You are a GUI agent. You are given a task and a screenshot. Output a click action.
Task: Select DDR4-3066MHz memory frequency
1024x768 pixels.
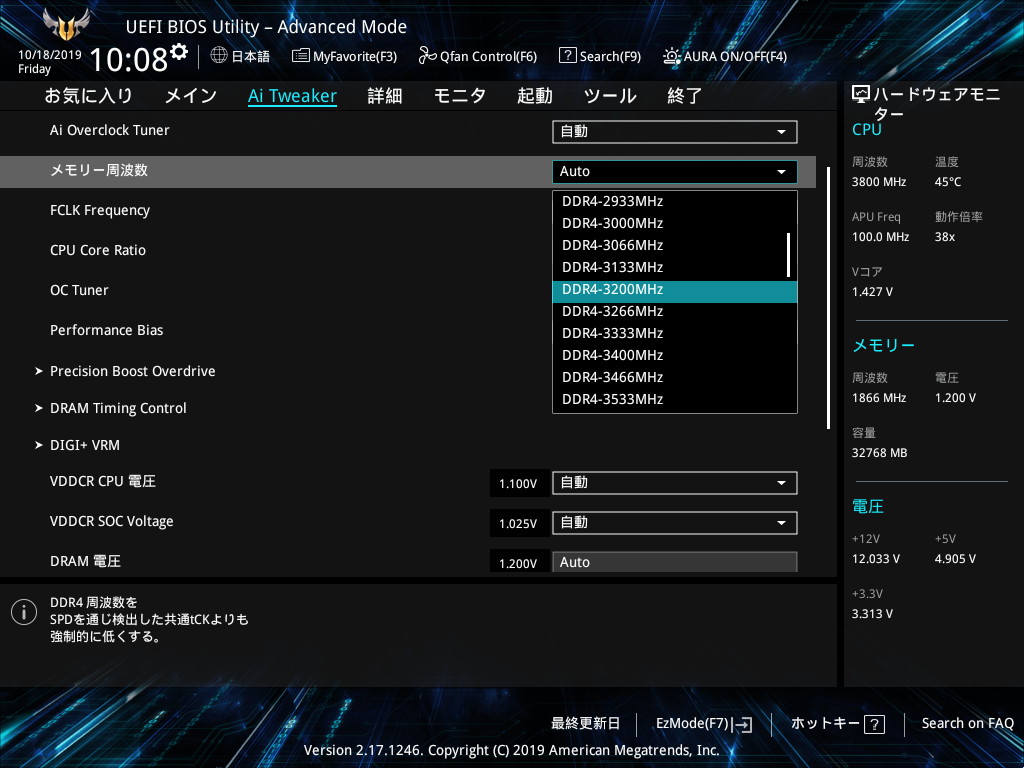[675, 246]
